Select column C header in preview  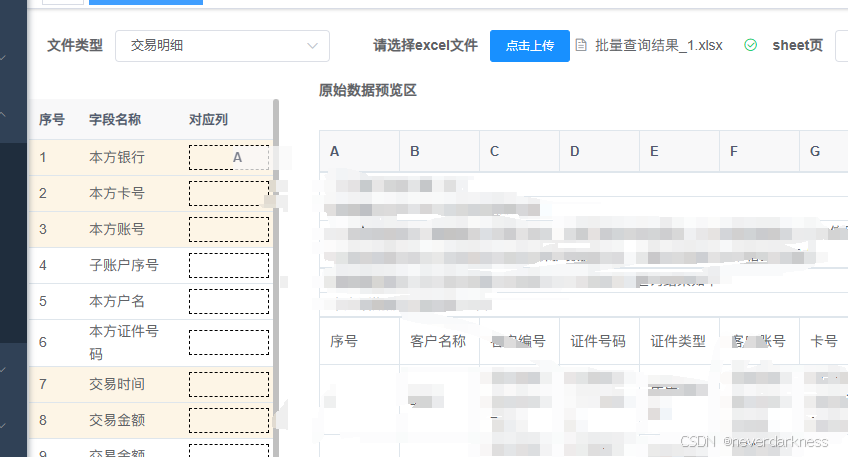click(519, 151)
